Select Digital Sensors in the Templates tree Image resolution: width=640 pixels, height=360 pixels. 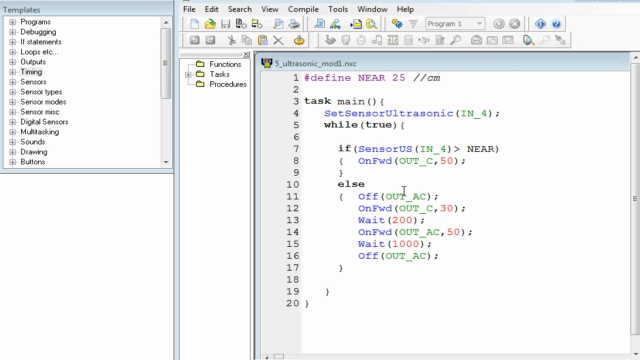[x=44, y=122]
